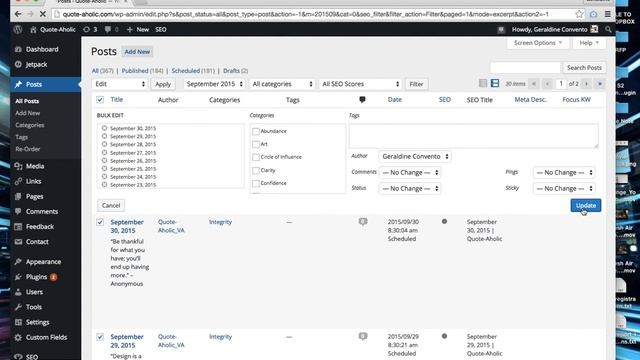Expand Screen Options panel

538,43
